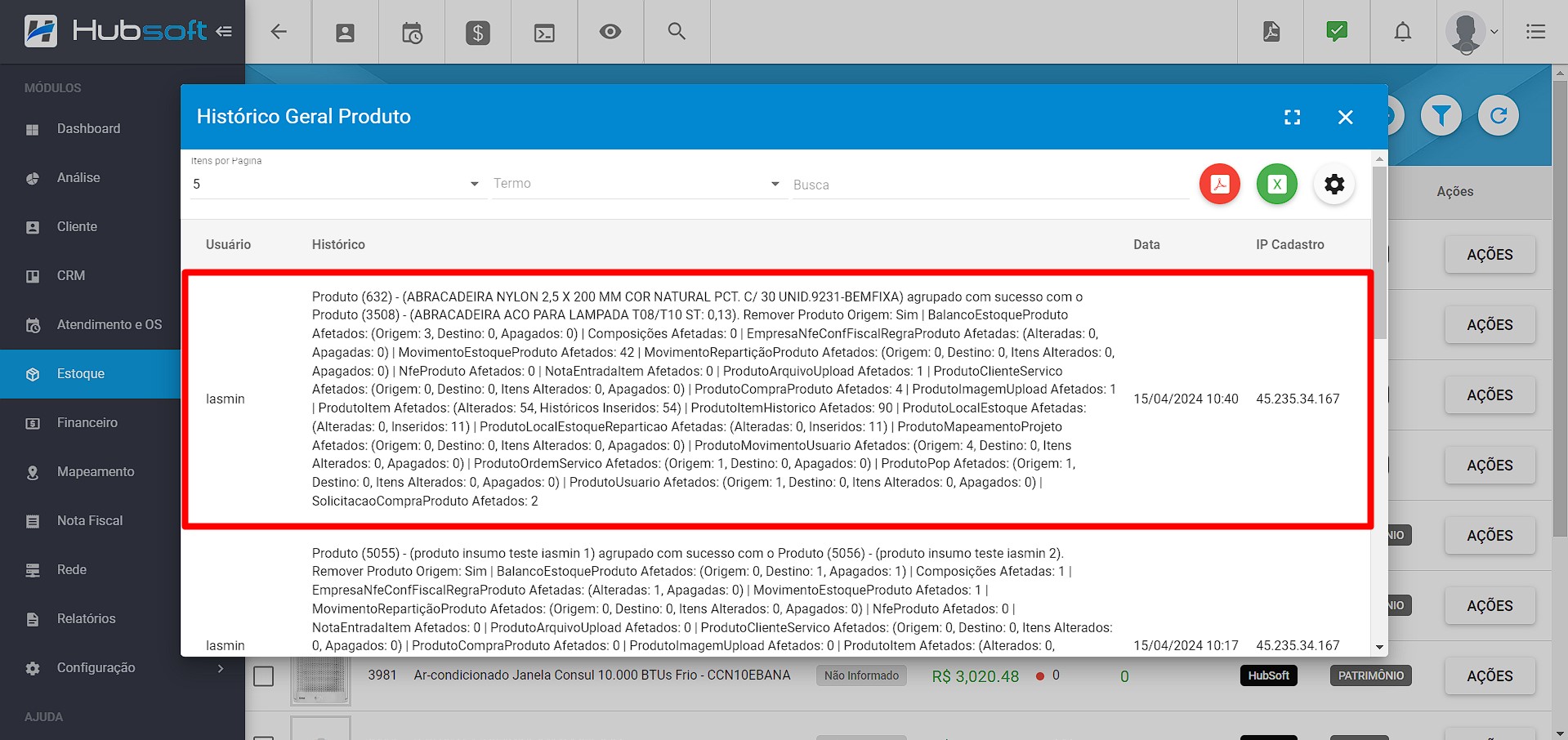Click date 15/04/2024 10:17
This screenshot has height=740, width=1568.
pyautogui.click(x=1186, y=645)
